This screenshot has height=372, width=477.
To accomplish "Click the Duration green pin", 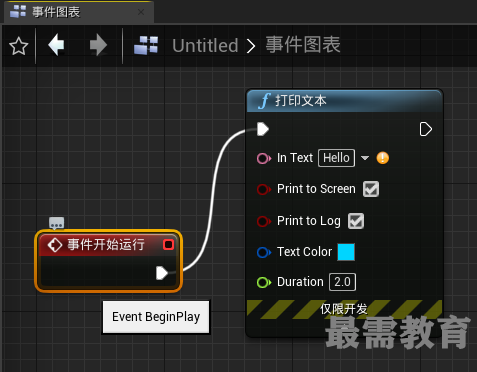I will coord(264,282).
